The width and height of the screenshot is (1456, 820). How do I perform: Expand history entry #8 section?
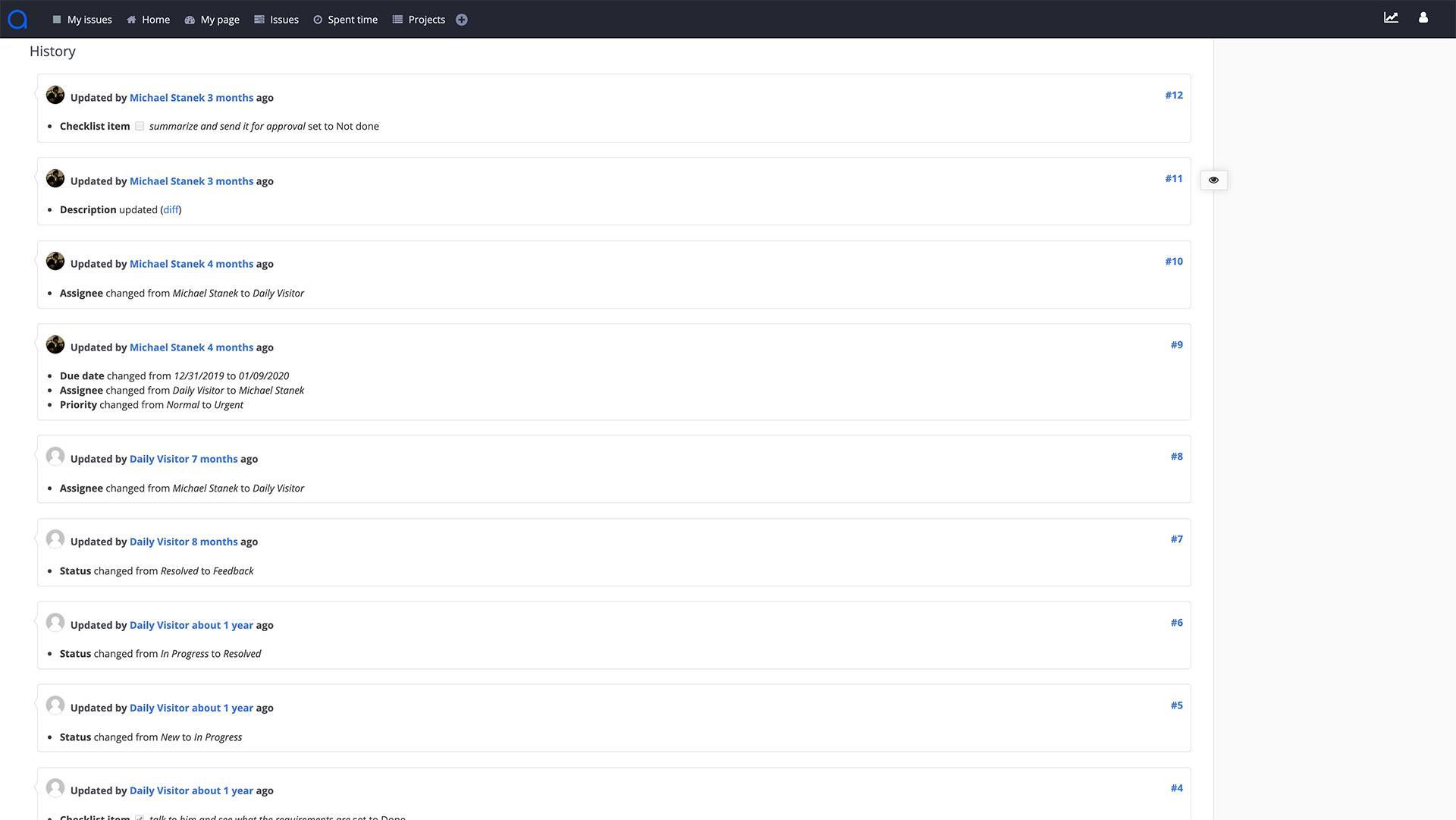[1176, 456]
